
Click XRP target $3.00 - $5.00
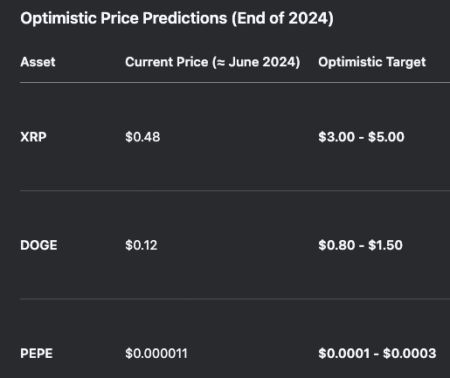click(361, 137)
